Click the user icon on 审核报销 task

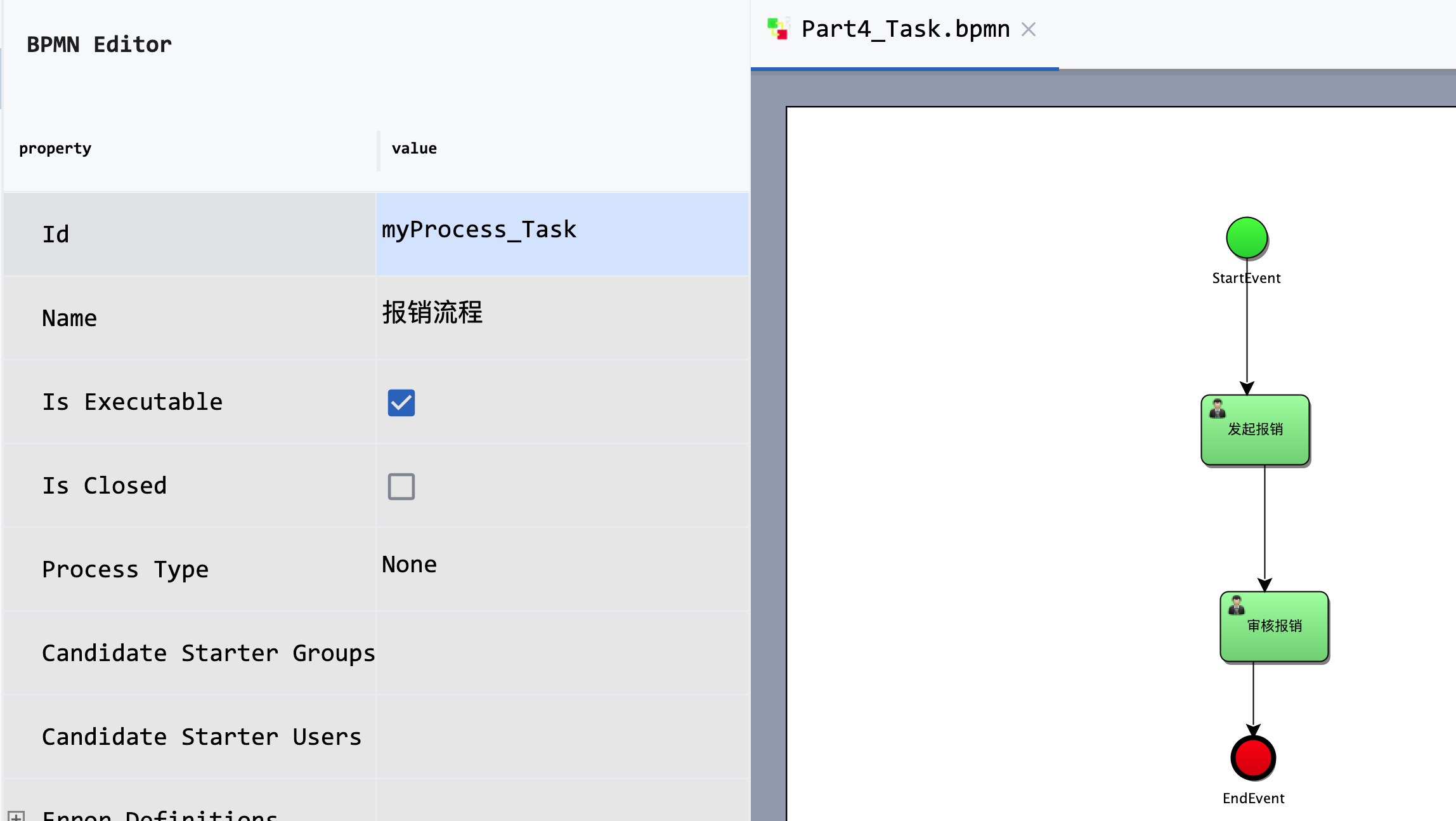tap(1235, 605)
